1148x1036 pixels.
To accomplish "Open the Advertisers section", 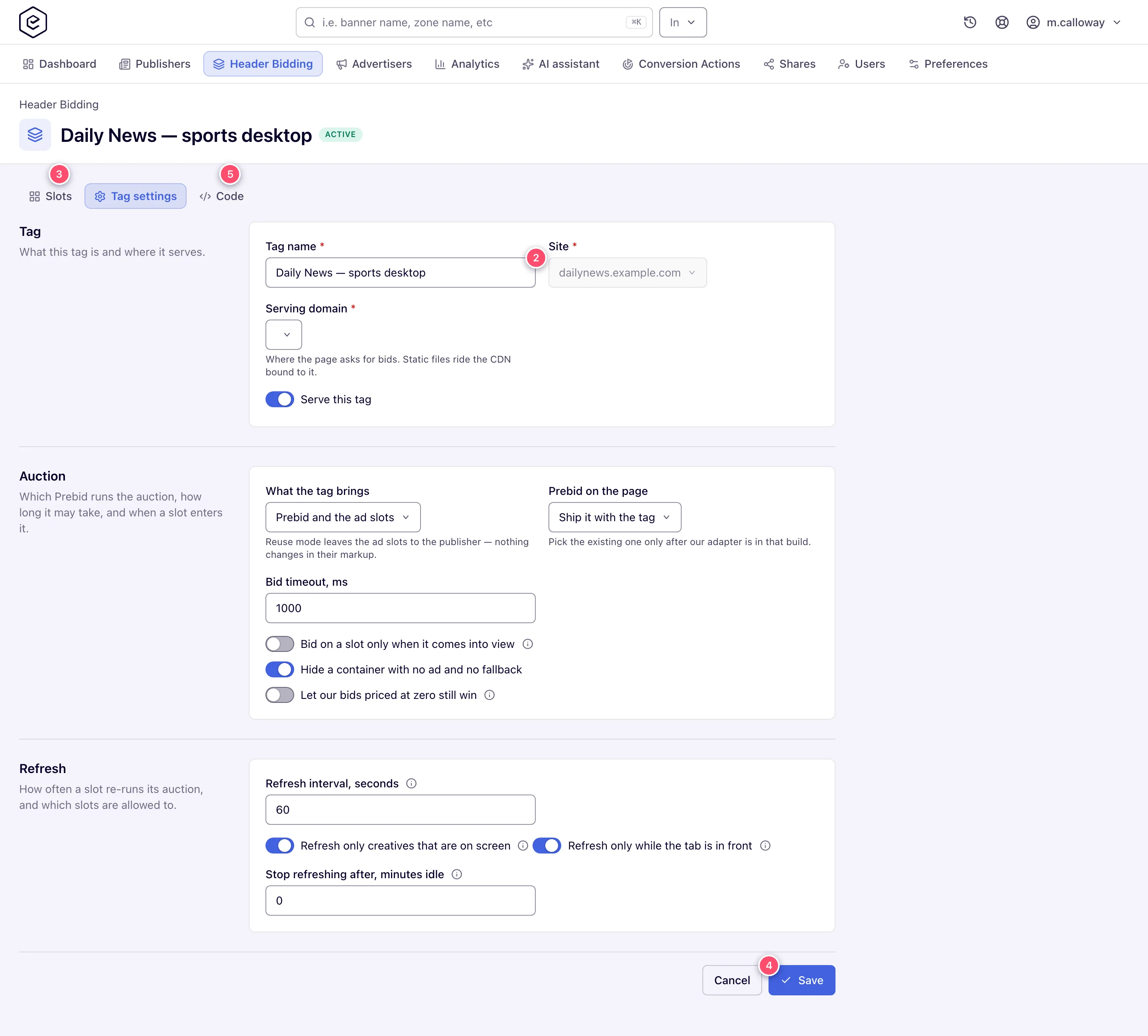I will (373, 64).
